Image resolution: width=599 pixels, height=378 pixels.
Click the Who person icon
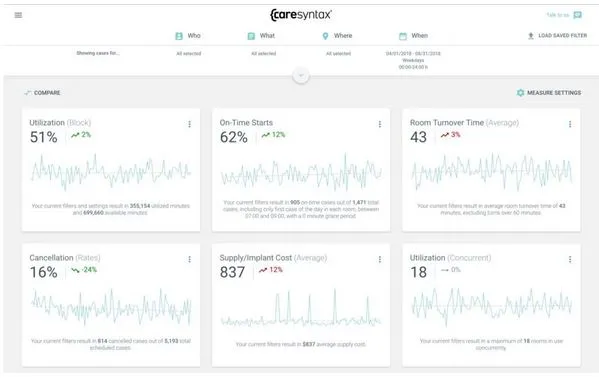[179, 36]
